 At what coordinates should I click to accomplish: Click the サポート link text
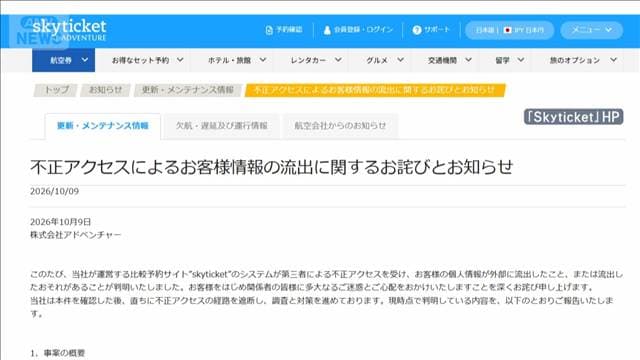pos(437,30)
